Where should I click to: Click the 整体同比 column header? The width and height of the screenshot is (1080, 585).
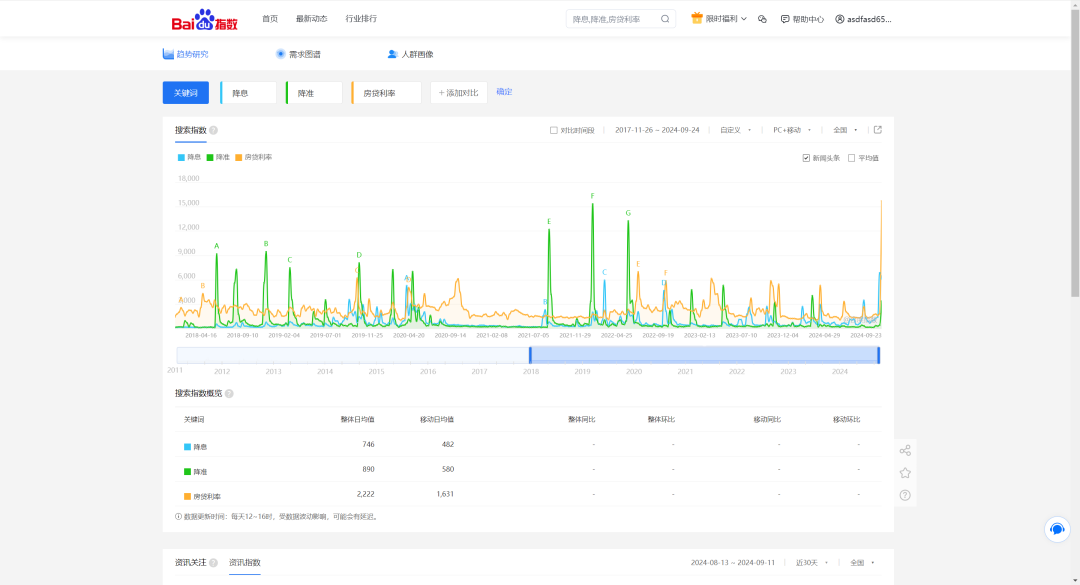pyautogui.click(x=581, y=419)
